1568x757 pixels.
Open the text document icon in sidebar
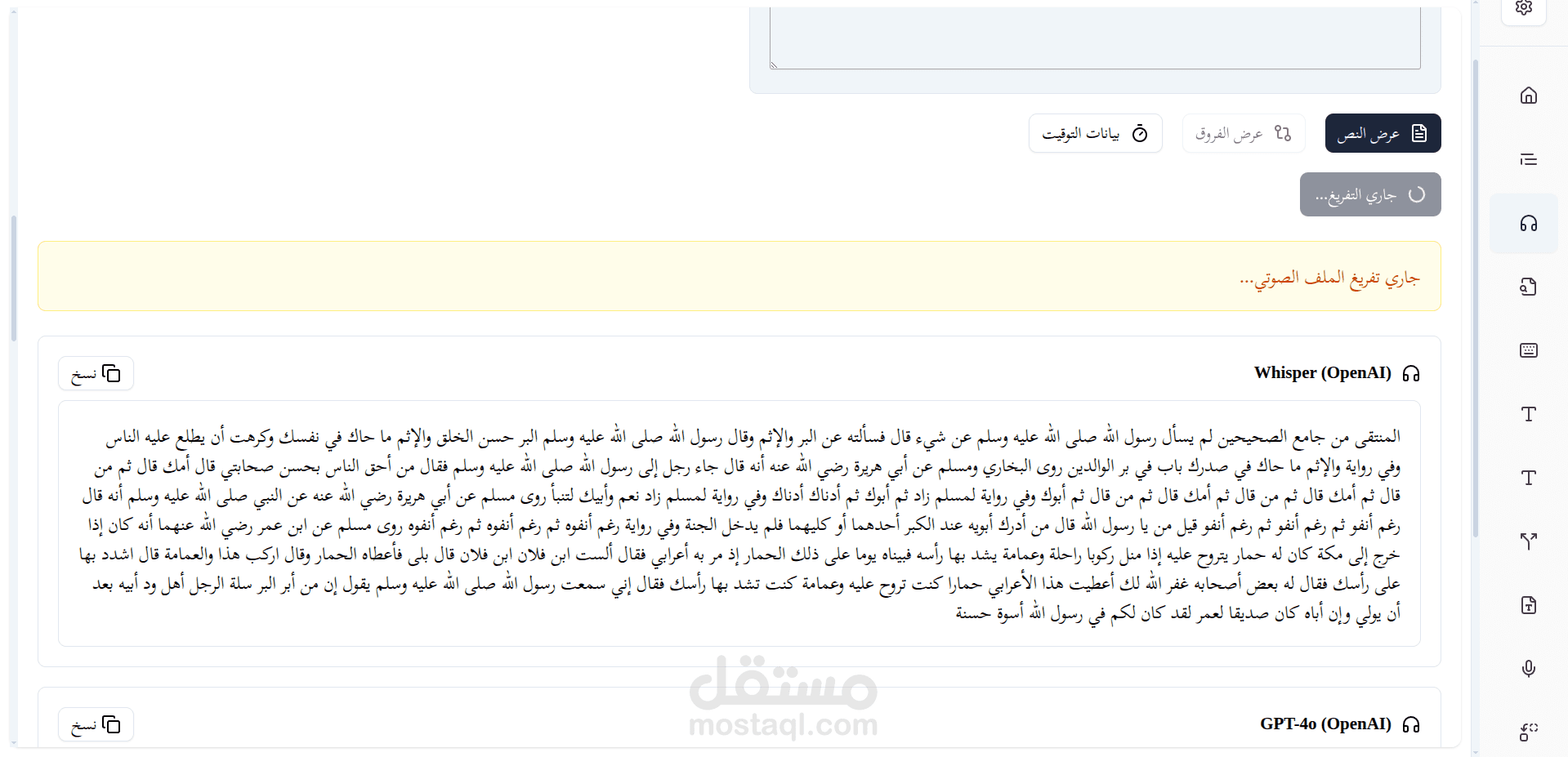click(1528, 605)
